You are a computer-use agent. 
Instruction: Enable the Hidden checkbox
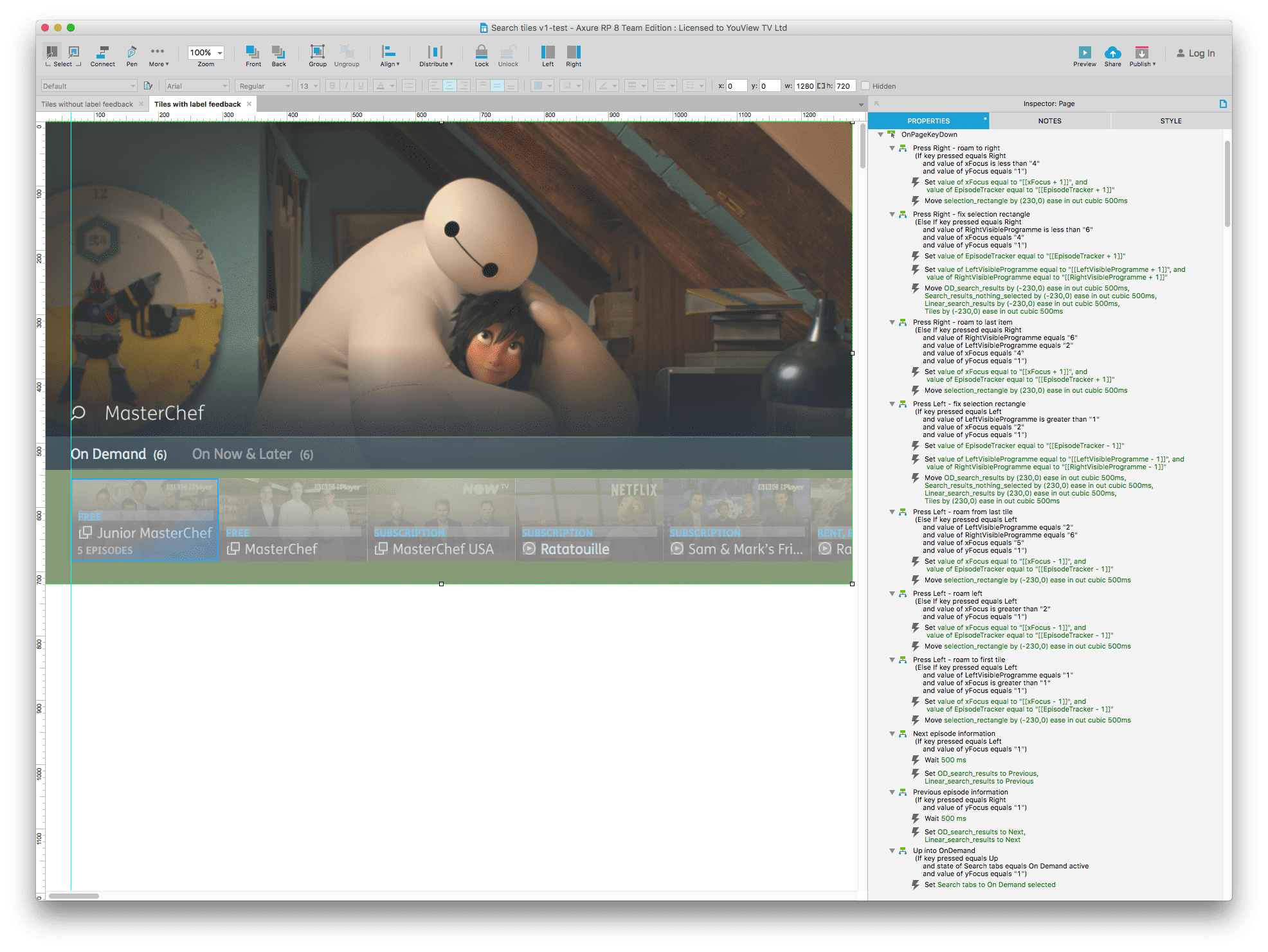coord(865,85)
